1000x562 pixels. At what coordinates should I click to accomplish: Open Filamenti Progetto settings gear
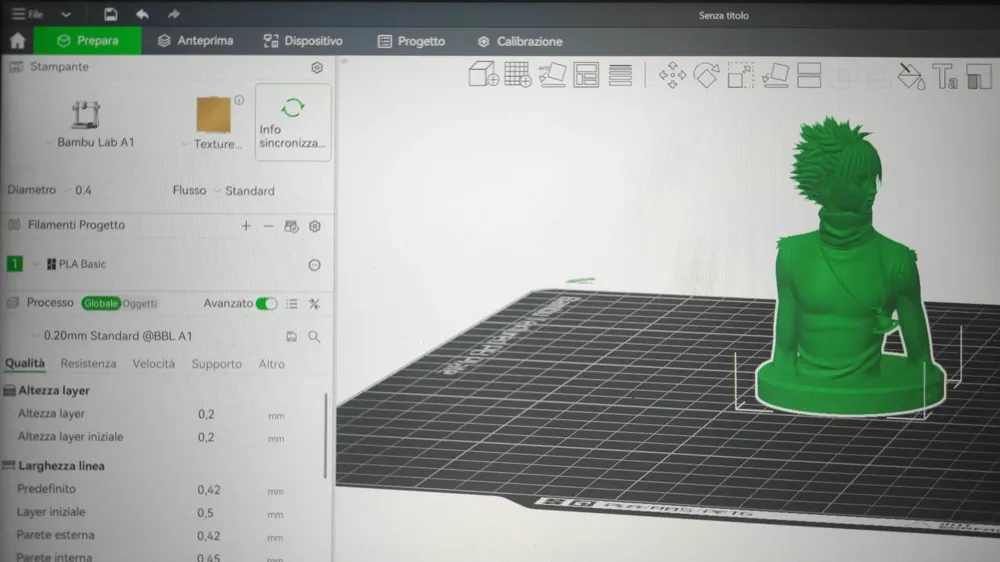click(x=314, y=226)
